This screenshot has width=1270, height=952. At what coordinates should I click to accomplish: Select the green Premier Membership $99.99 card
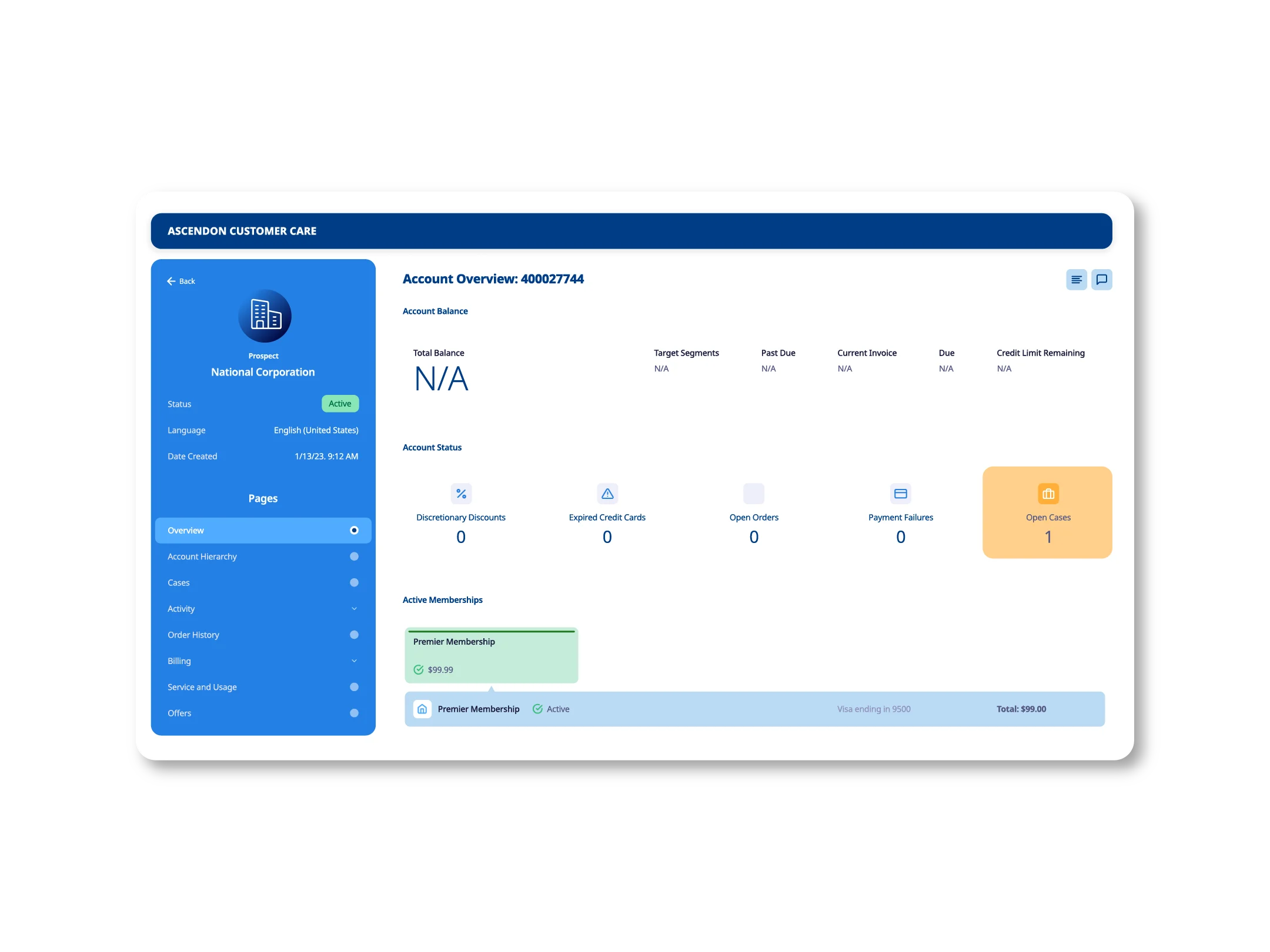[x=491, y=655]
